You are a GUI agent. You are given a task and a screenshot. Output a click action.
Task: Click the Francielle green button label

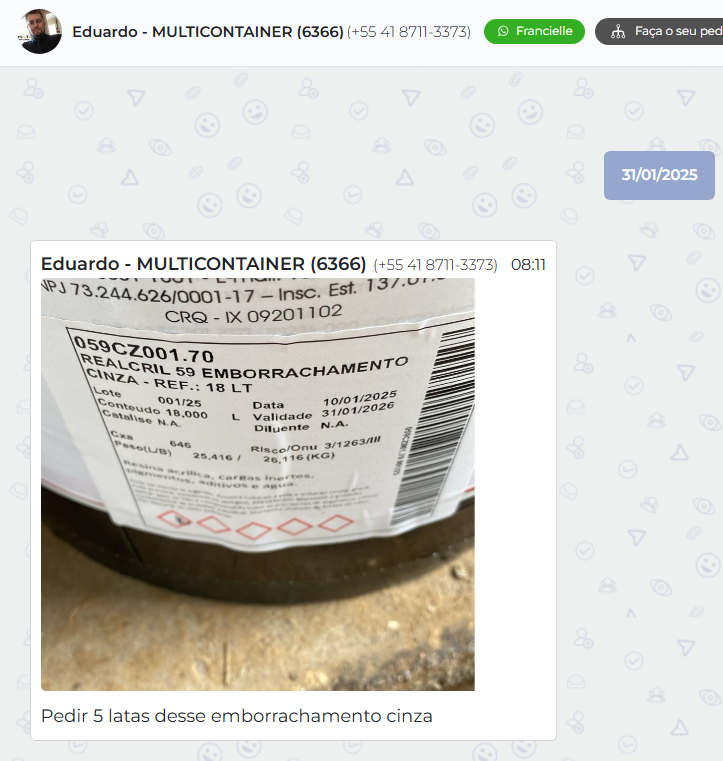click(544, 31)
